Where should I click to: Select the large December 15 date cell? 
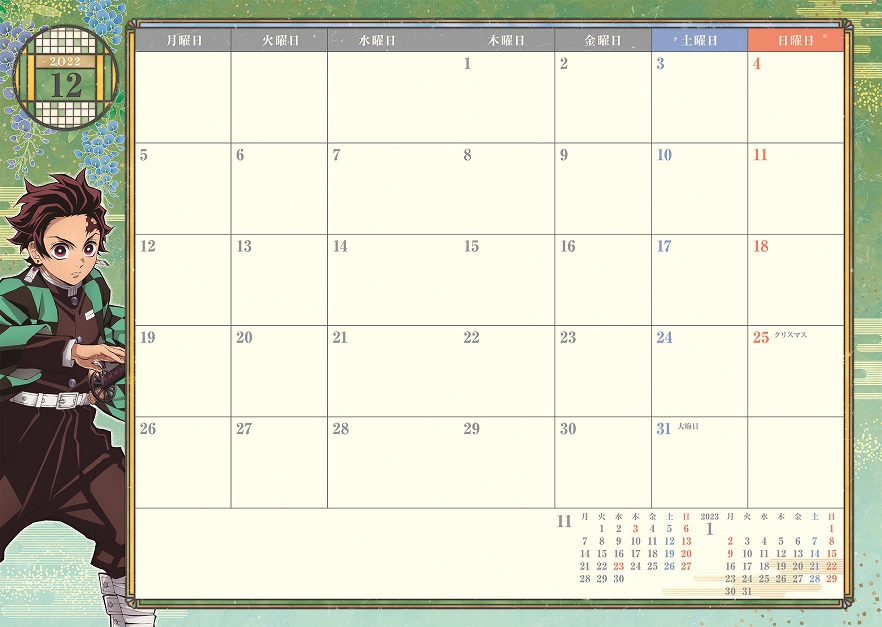coord(506,280)
